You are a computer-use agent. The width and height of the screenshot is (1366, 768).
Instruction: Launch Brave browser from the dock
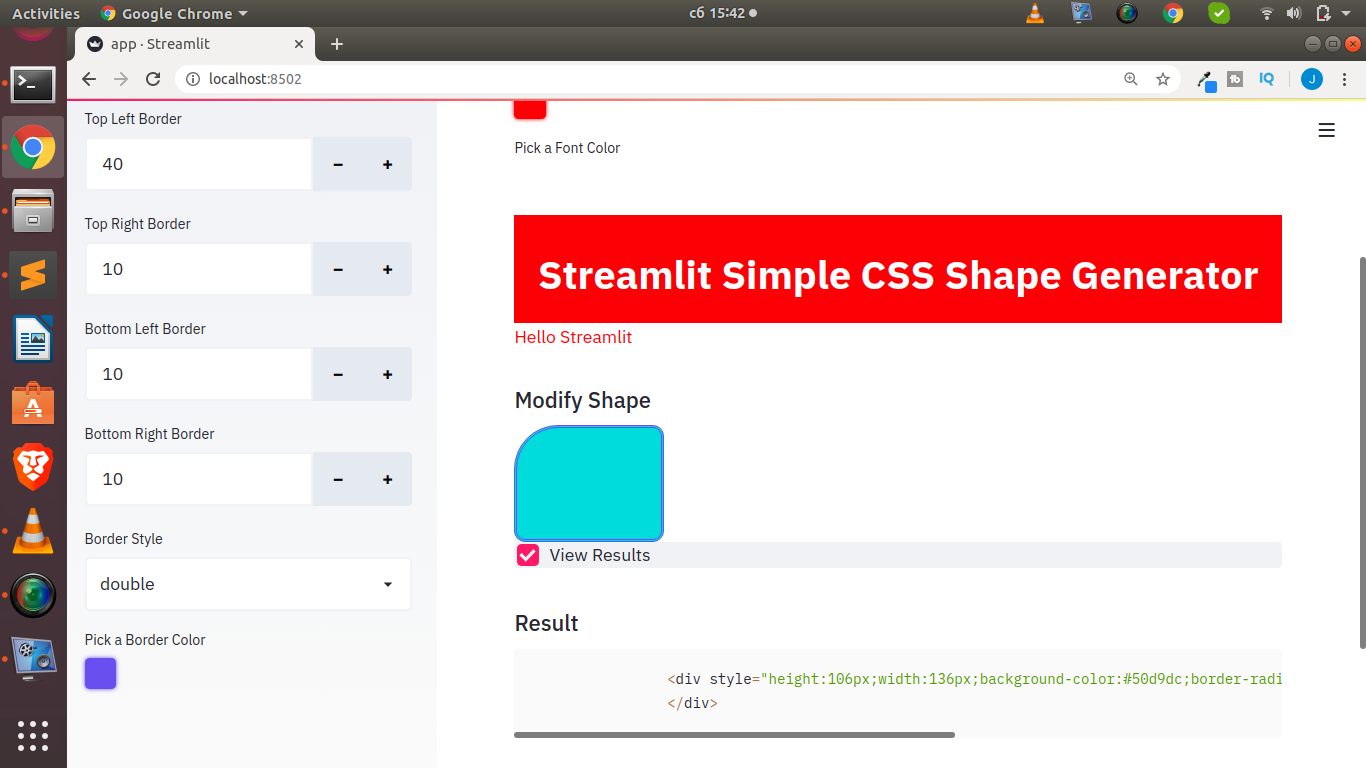tap(33, 466)
